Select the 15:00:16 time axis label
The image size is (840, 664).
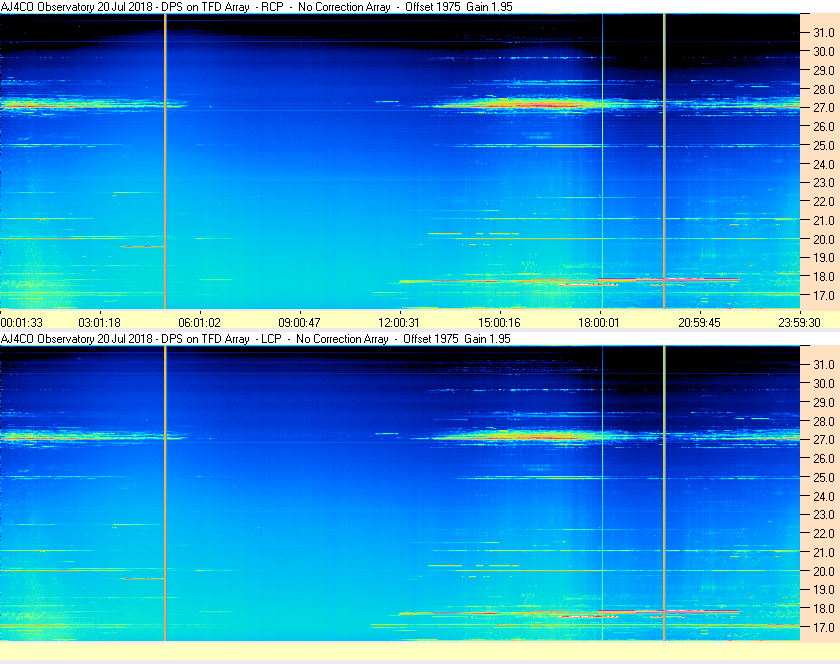[499, 323]
